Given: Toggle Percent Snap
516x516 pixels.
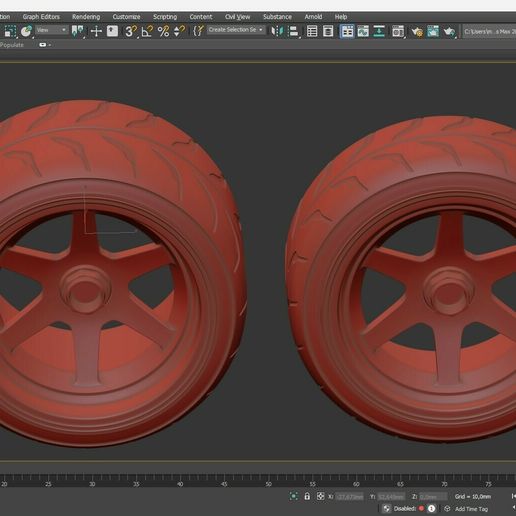Looking at the screenshot, I should pos(163,31).
